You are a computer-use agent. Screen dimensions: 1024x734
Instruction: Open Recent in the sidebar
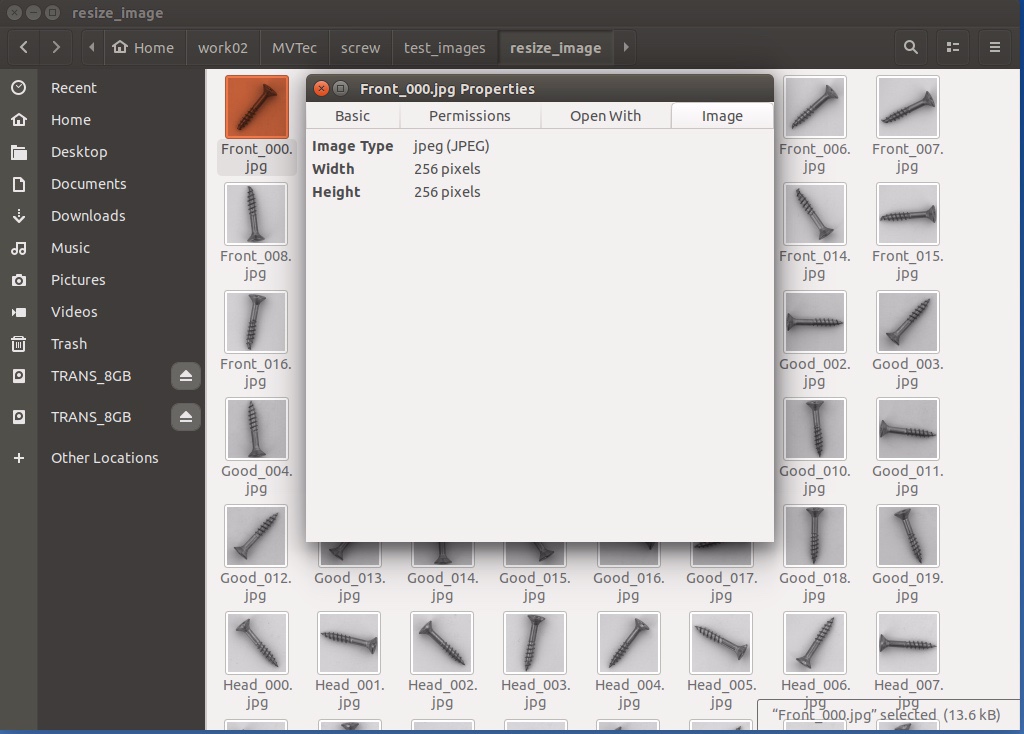[103, 88]
